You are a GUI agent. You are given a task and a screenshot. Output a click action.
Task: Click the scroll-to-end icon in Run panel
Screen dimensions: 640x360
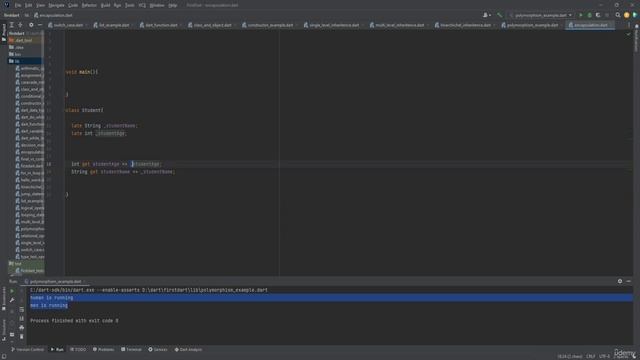tap(22, 318)
